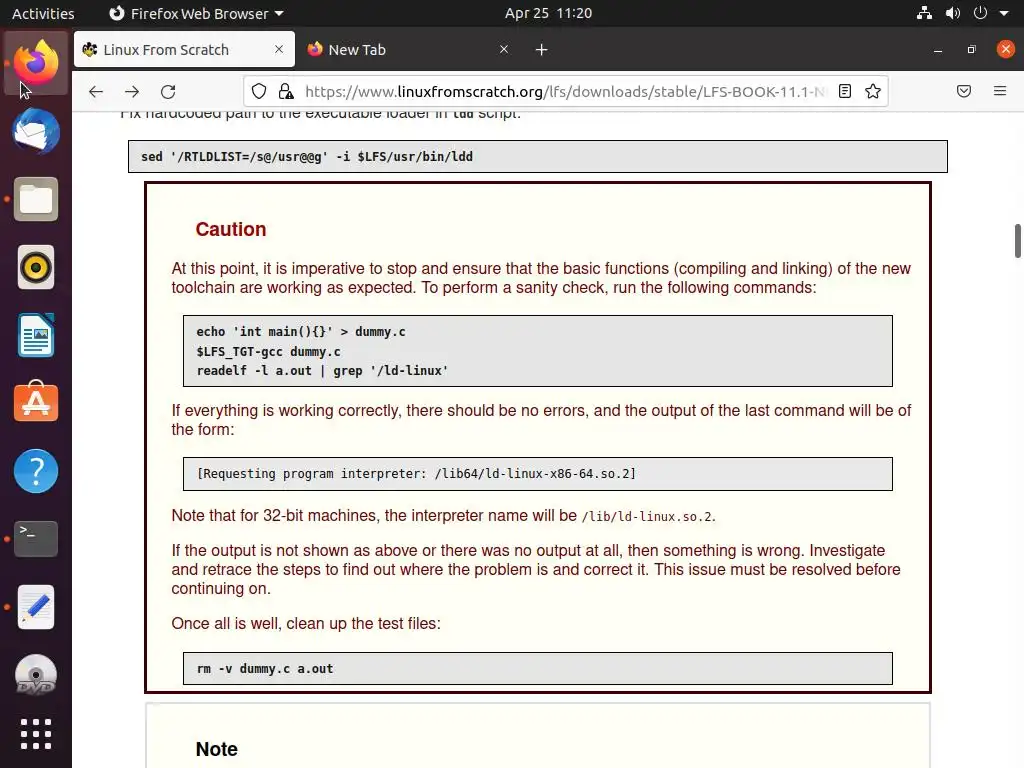Open the DVD disc icon in dock
The height and width of the screenshot is (768, 1024).
[36, 675]
